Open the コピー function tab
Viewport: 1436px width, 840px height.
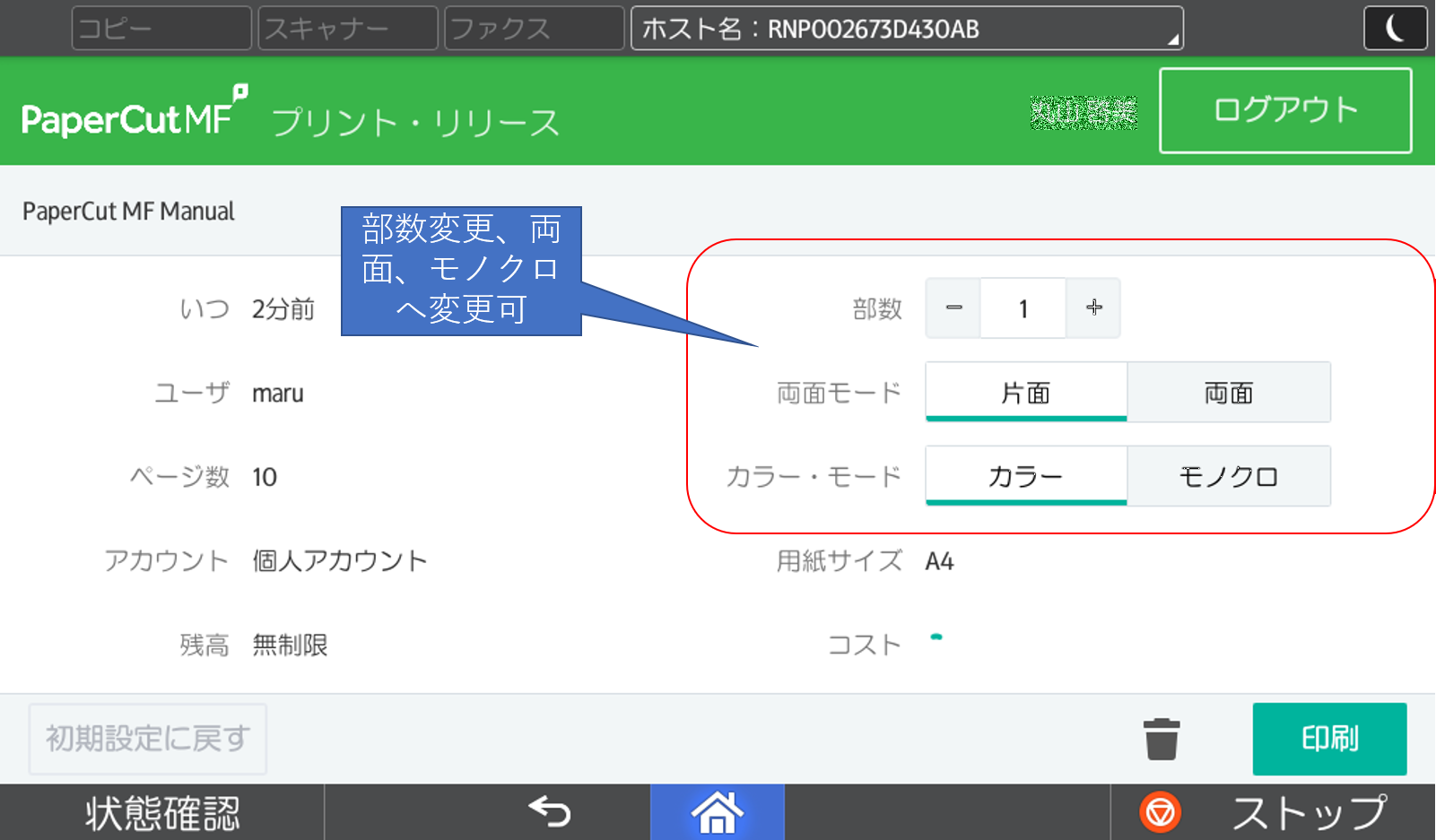[161, 28]
